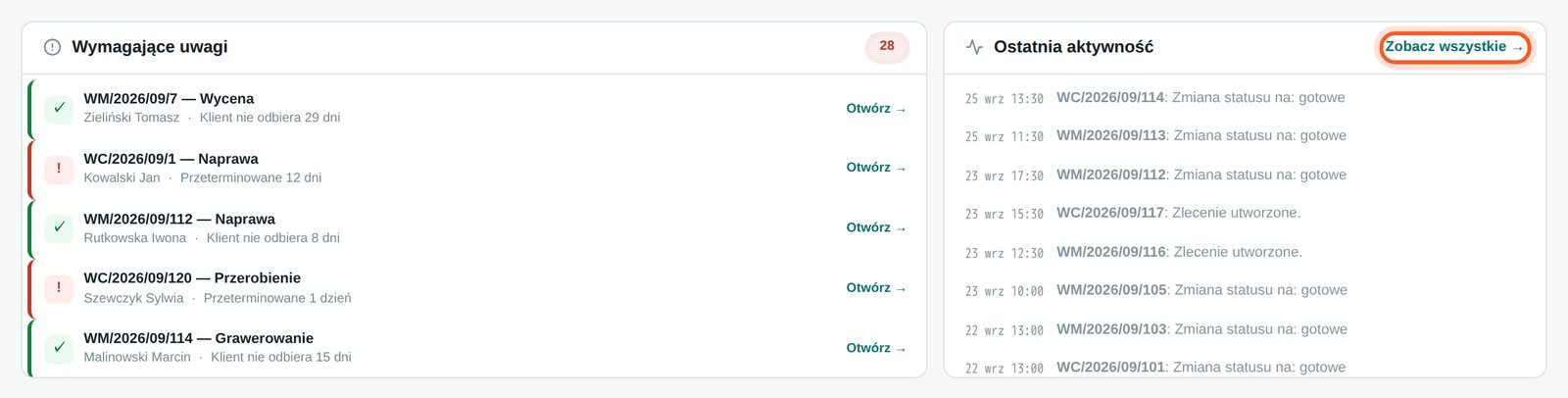1568x398 pixels.
Task: Click Otwórz for the Grawerowanie order
Action: (876, 347)
